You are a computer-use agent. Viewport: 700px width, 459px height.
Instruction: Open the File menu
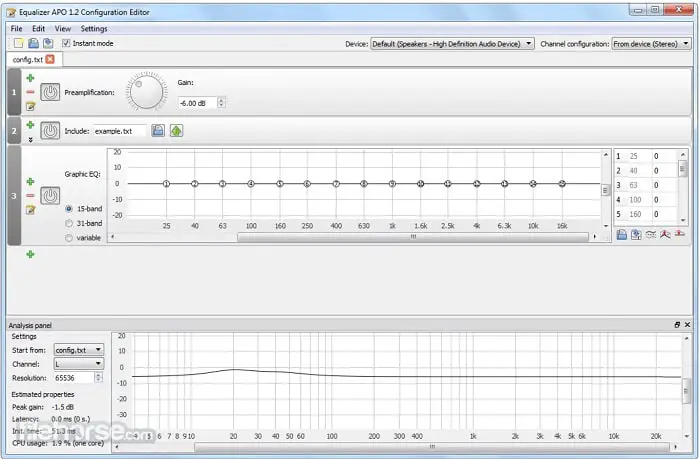17,29
